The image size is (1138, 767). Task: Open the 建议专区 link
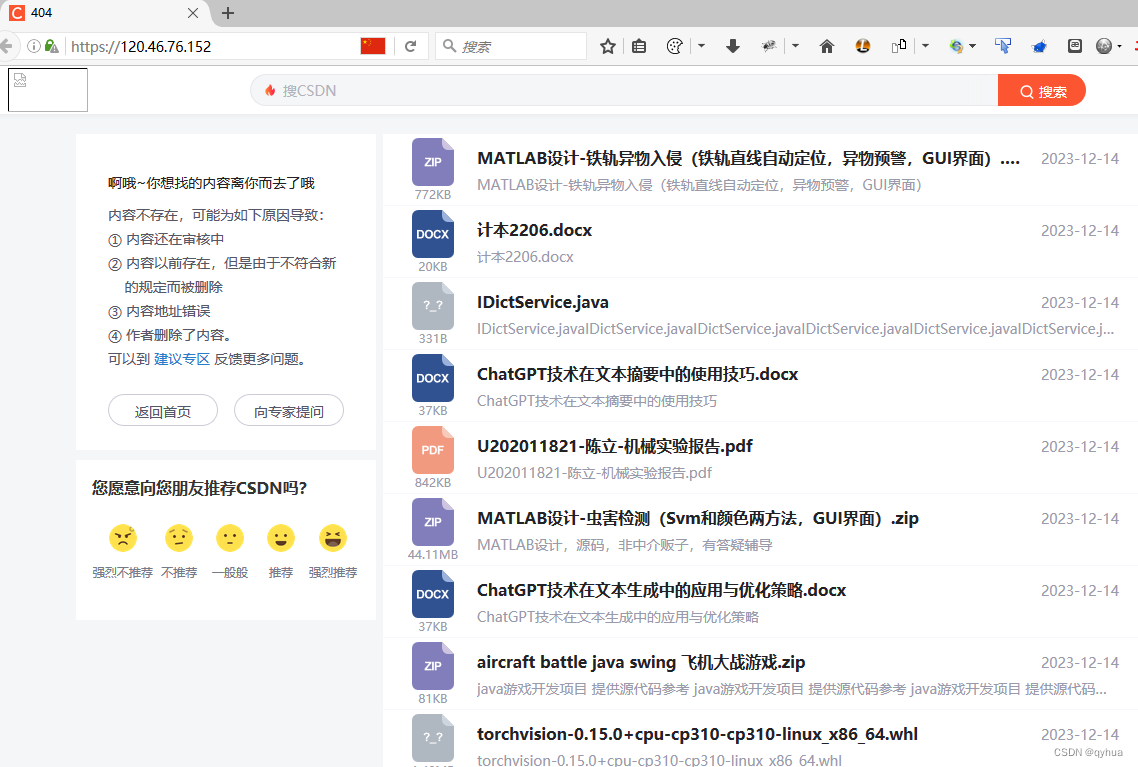click(181, 359)
